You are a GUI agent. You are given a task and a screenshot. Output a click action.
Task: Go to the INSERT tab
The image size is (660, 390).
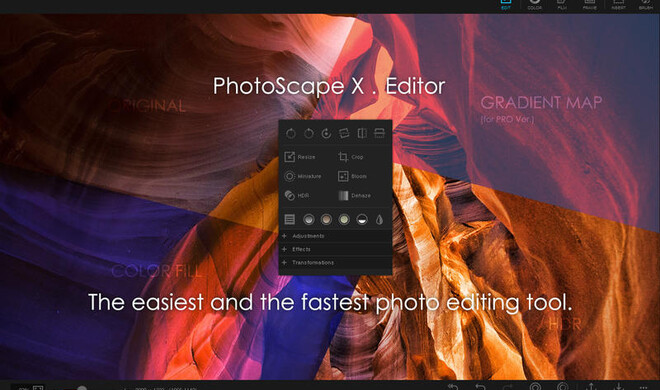tap(618, 5)
